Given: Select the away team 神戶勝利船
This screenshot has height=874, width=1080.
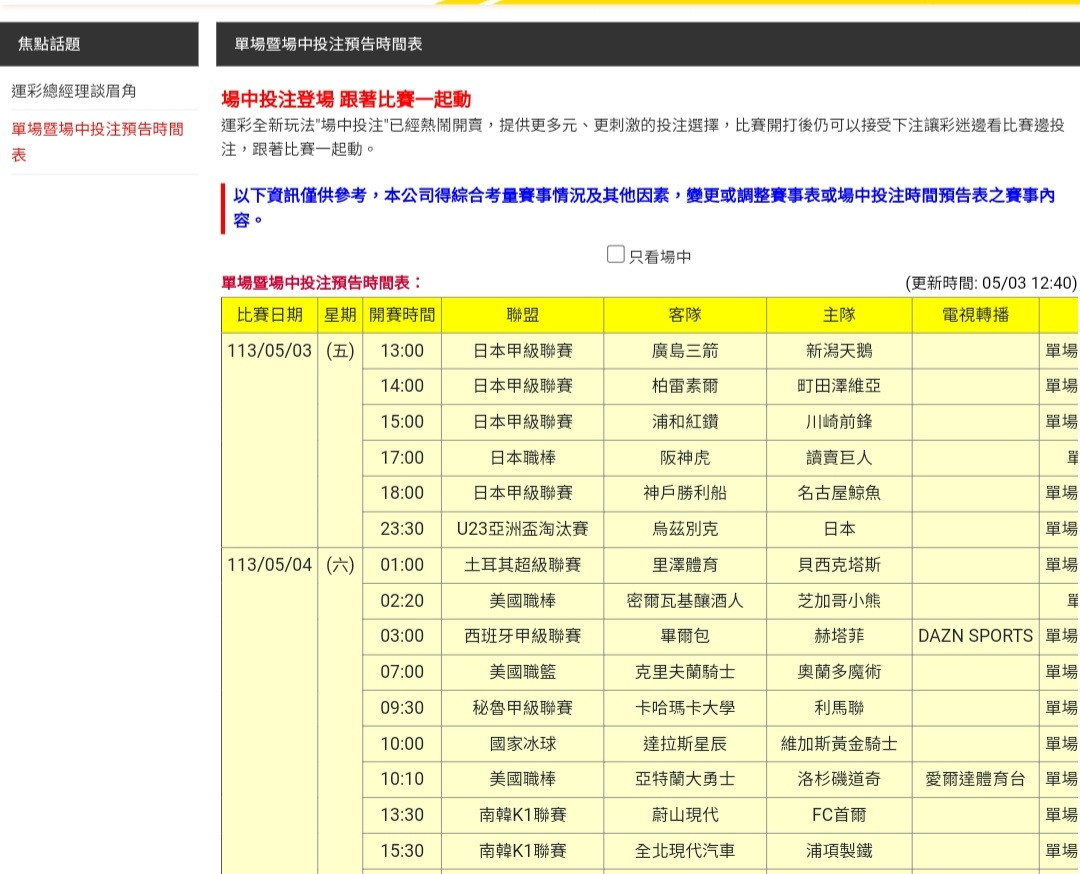Looking at the screenshot, I should [x=685, y=492].
